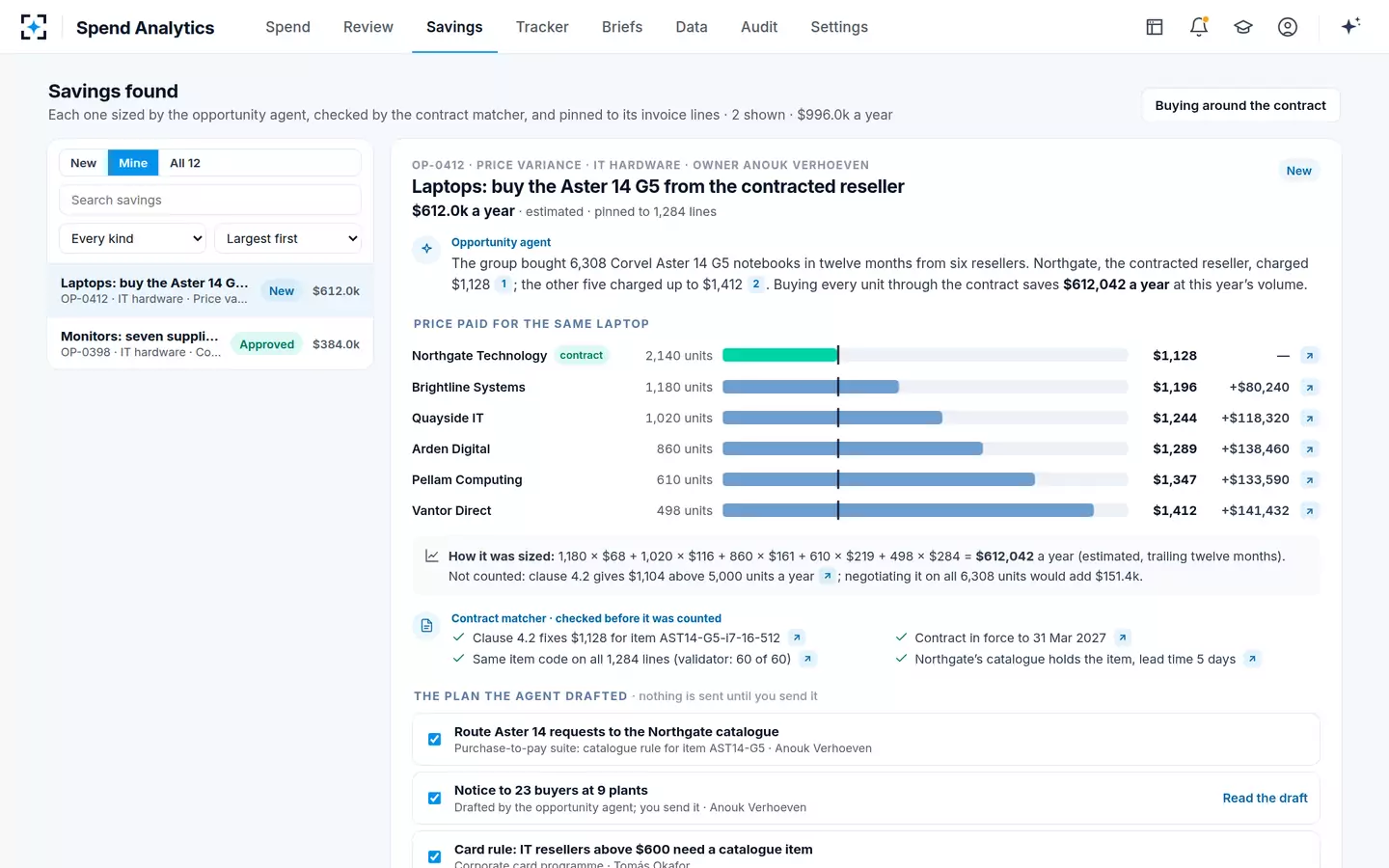1389x868 pixels.
Task: Uncheck Route Aster 14 requests step
Action: click(x=435, y=740)
